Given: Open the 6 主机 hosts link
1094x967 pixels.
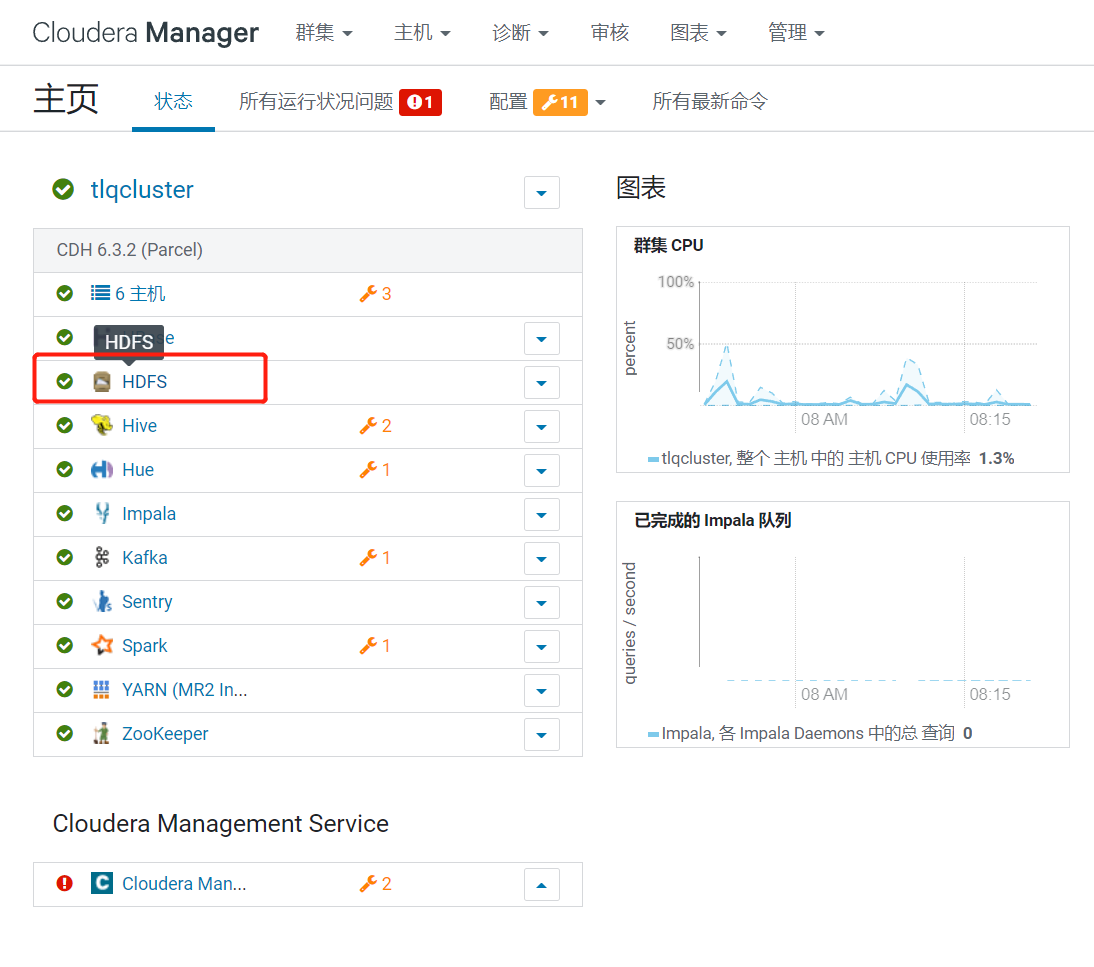Looking at the screenshot, I should [x=140, y=294].
